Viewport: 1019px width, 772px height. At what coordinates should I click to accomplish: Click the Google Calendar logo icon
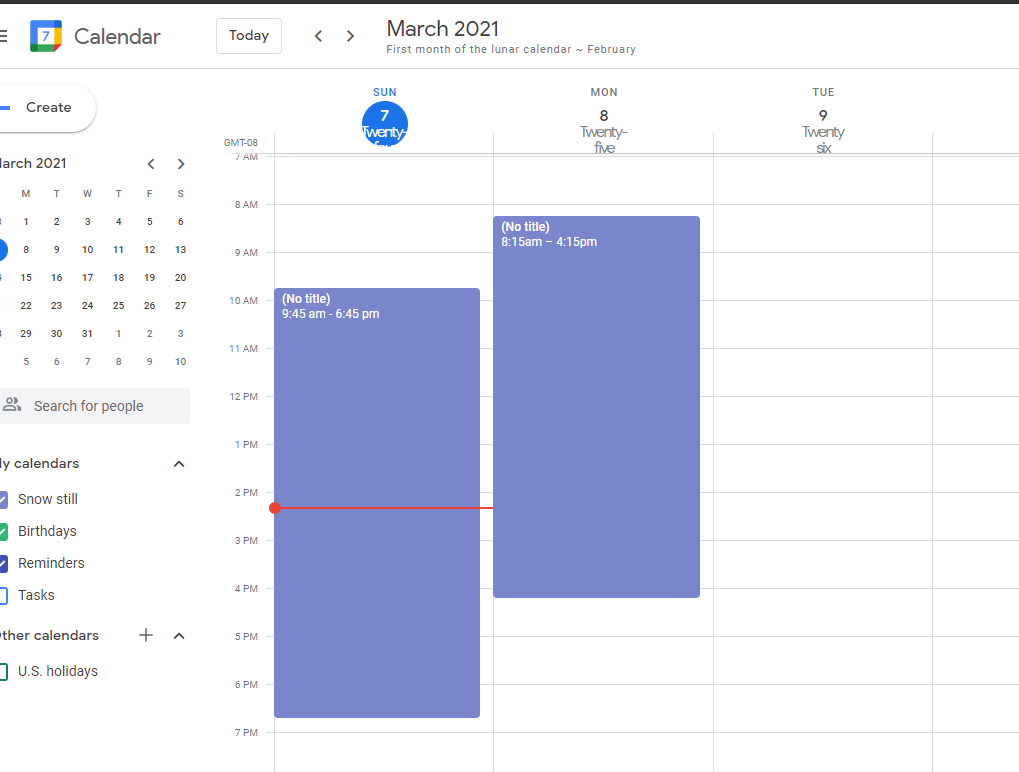coord(44,36)
